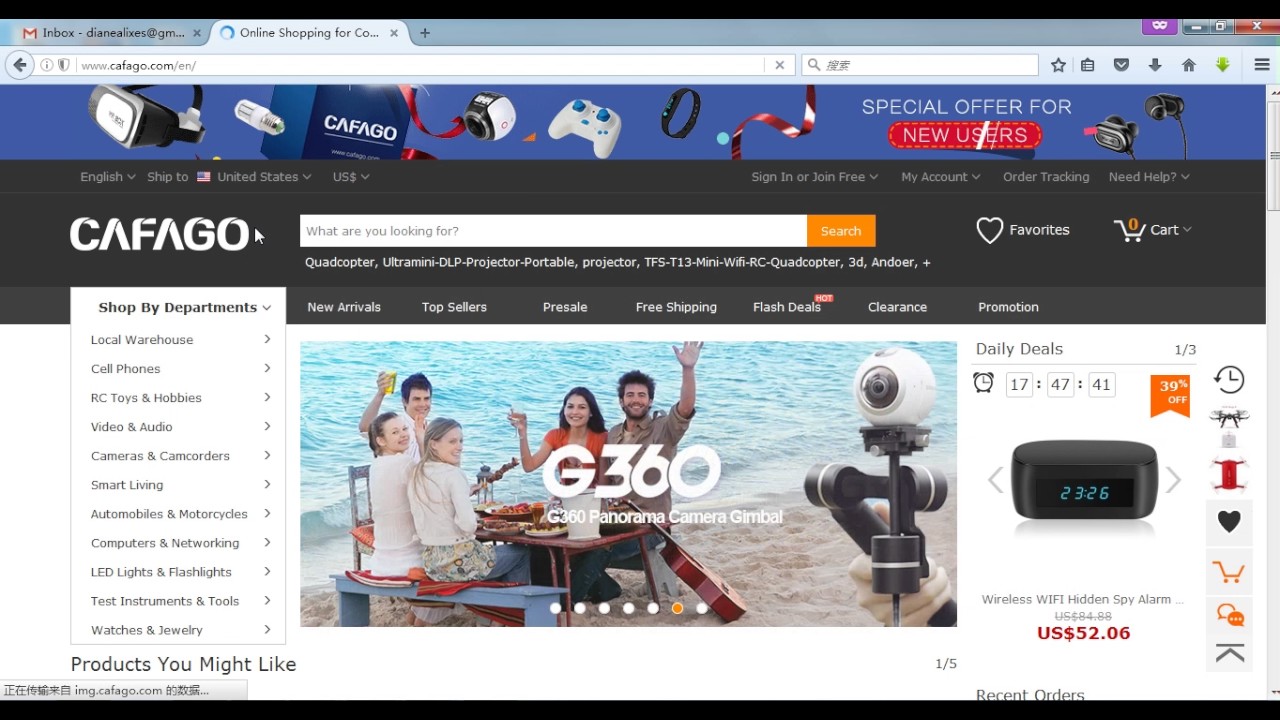Click the green download add-on icon
Screen dimensions: 1280x720
point(1222,65)
